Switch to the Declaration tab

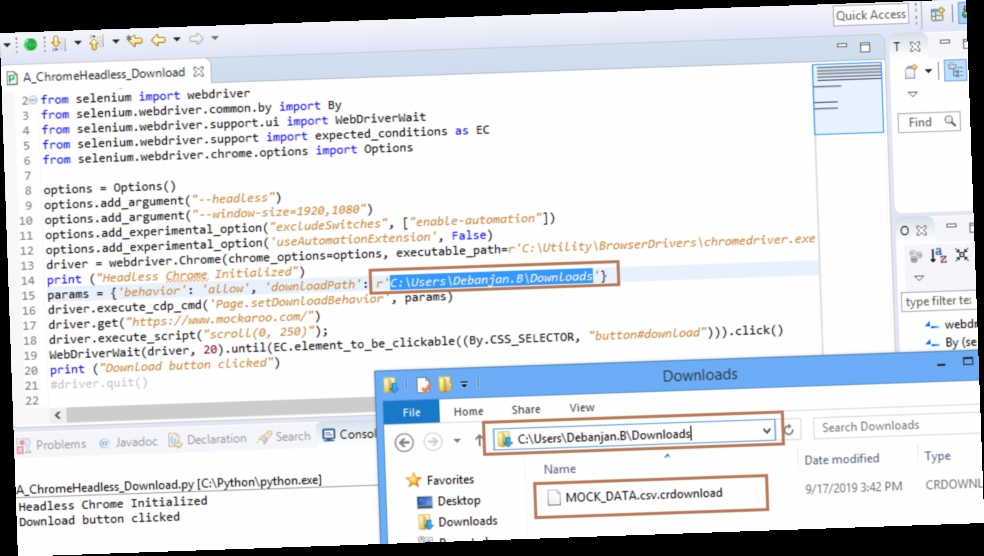click(x=208, y=440)
